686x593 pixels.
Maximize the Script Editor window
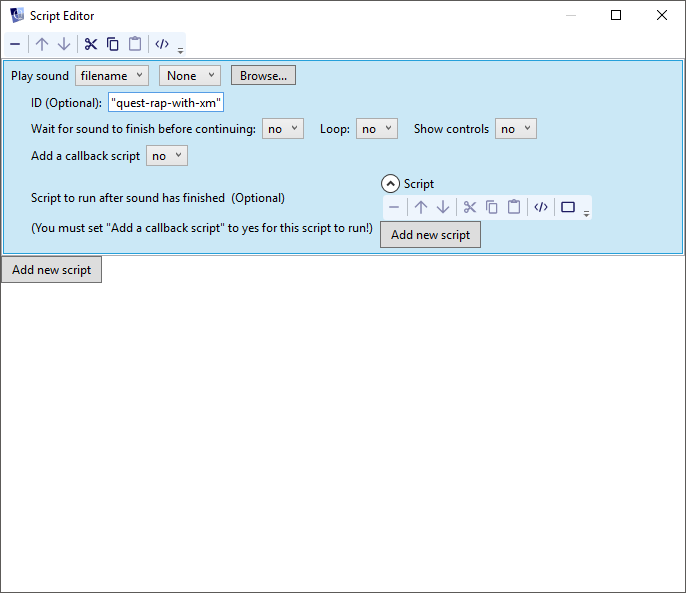616,15
